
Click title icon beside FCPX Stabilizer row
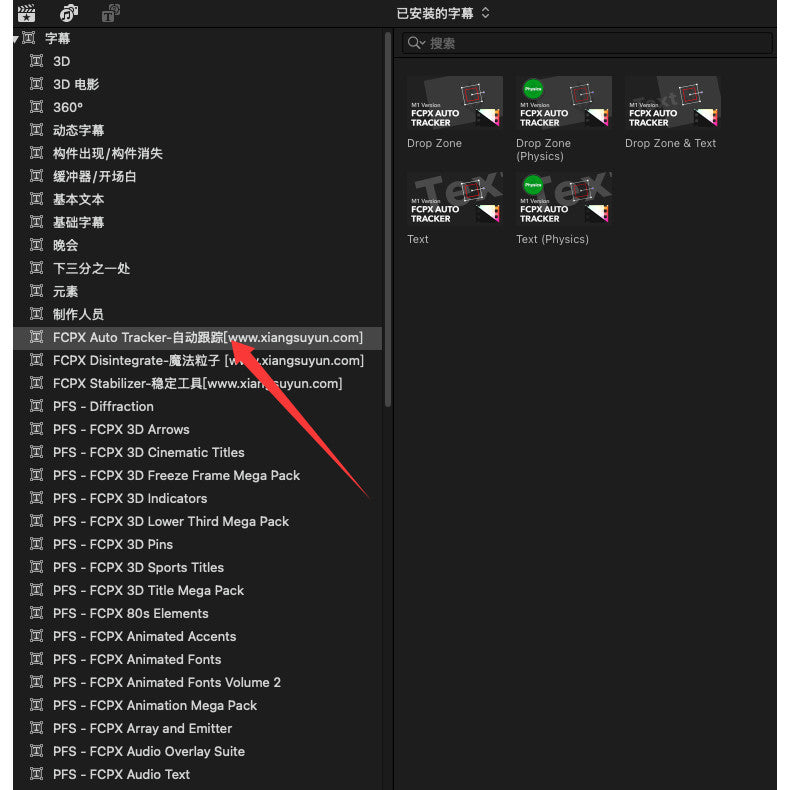[36, 383]
